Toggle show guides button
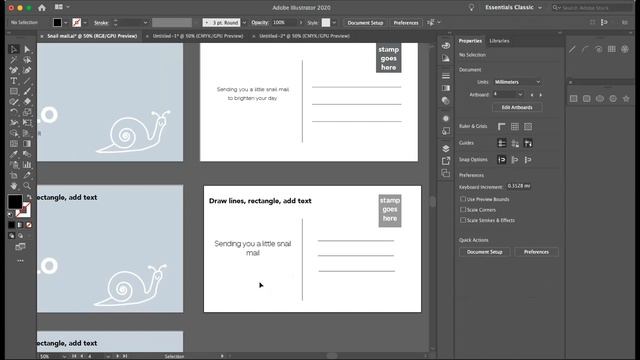 pos(502,143)
